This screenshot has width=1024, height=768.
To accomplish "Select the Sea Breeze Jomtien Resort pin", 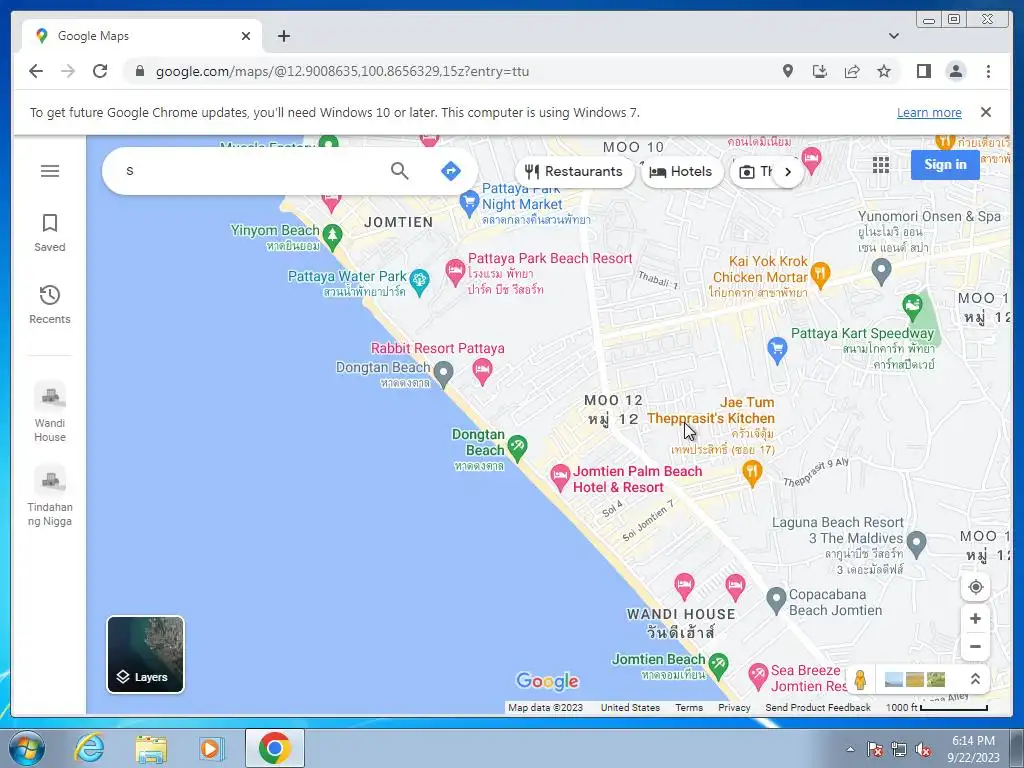I will pos(758,677).
